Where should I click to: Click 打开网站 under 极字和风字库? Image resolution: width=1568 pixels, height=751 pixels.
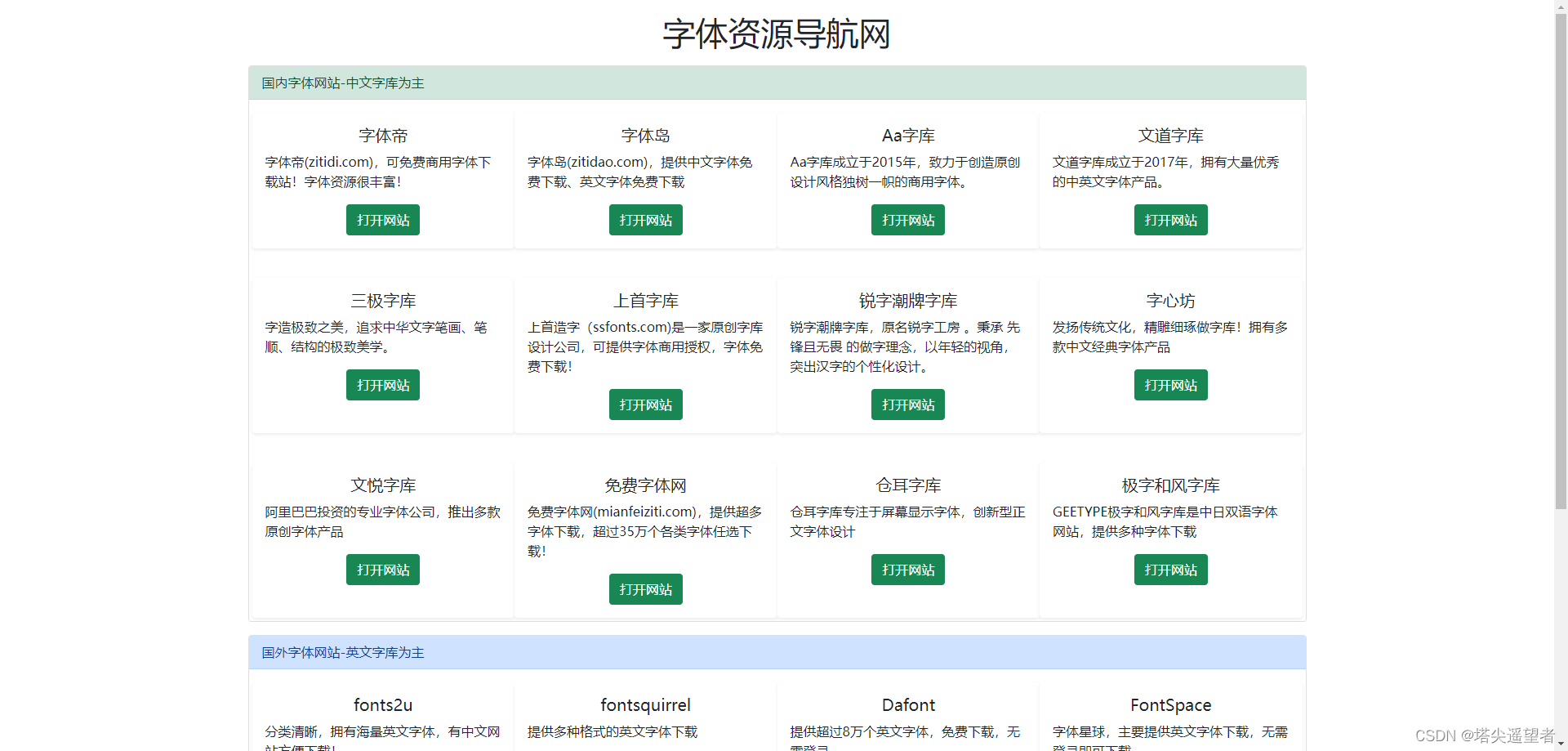pyautogui.click(x=1171, y=570)
